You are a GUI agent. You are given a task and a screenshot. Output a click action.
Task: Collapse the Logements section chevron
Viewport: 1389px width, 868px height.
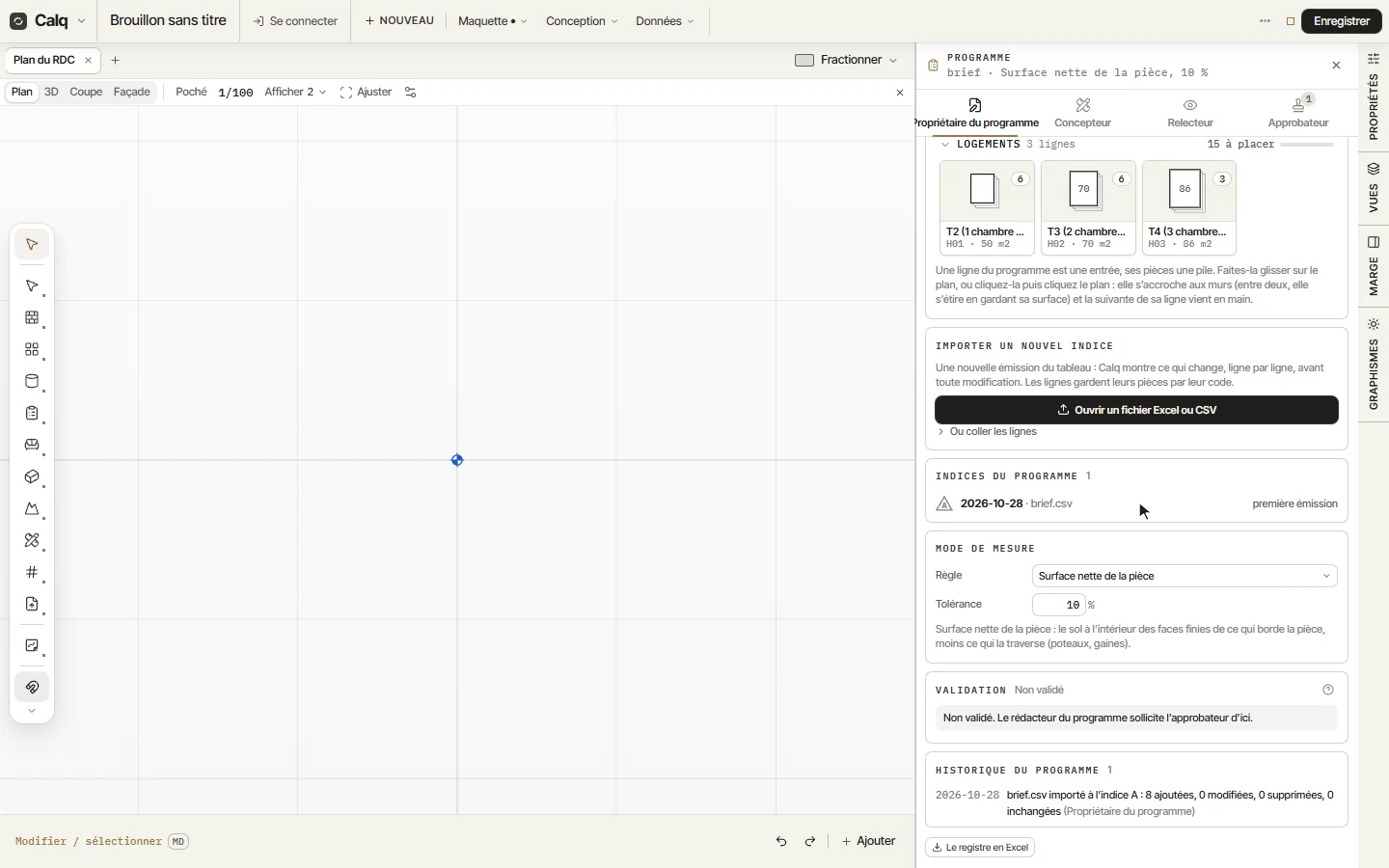(x=945, y=145)
